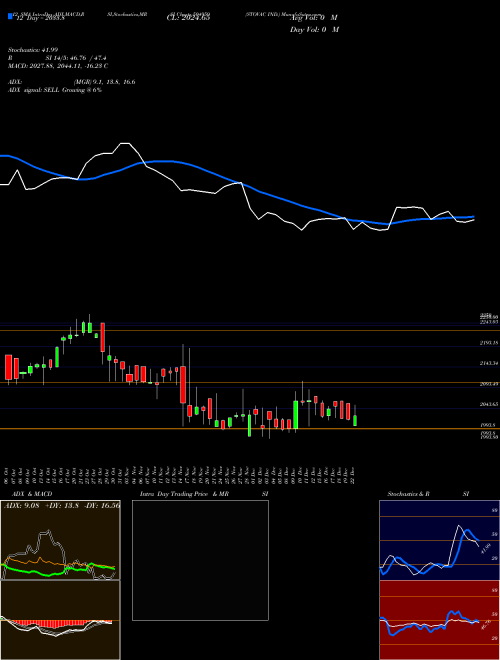
Task: Click the 2193.18 price axis label
Action: [489, 343]
